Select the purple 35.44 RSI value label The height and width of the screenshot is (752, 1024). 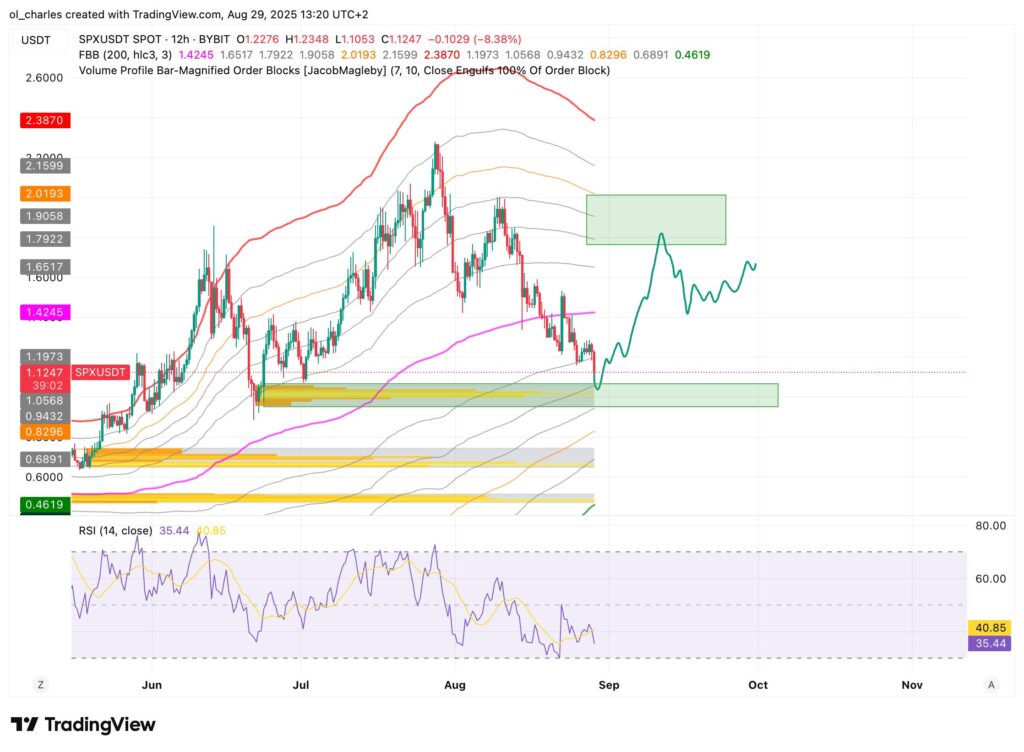(988, 643)
